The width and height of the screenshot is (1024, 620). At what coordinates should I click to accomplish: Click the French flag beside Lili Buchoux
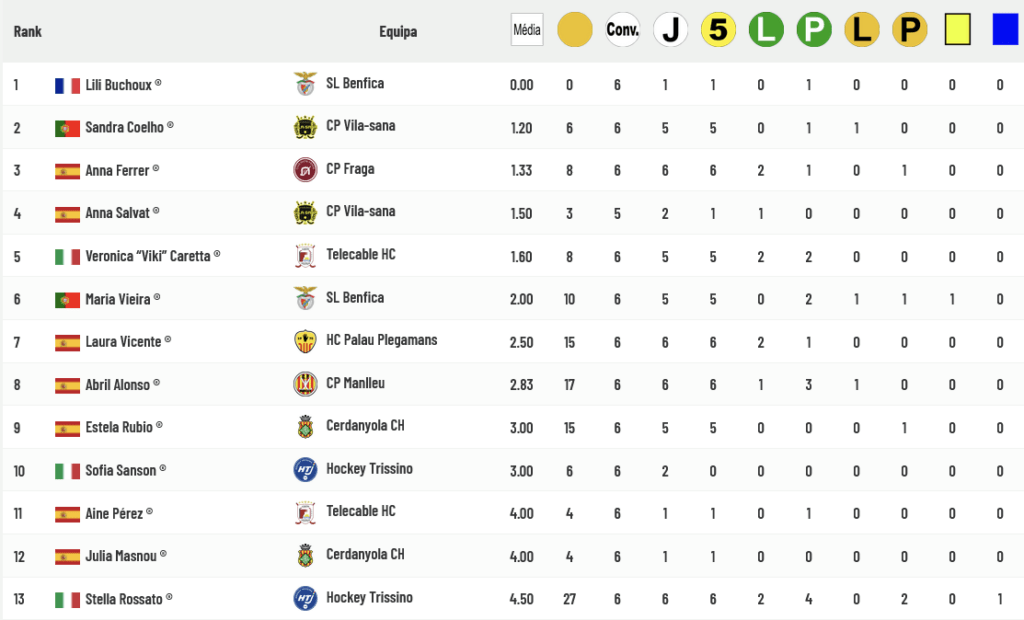pos(67,86)
